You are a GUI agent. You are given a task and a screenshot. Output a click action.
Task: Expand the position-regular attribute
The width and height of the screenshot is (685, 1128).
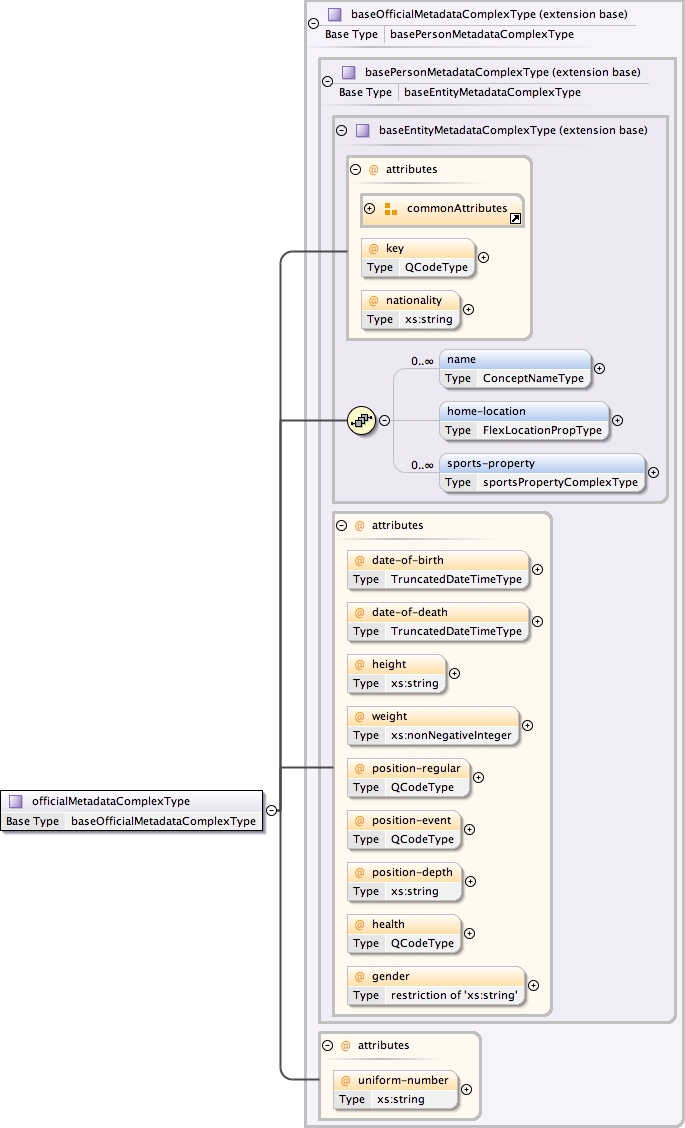click(478, 777)
